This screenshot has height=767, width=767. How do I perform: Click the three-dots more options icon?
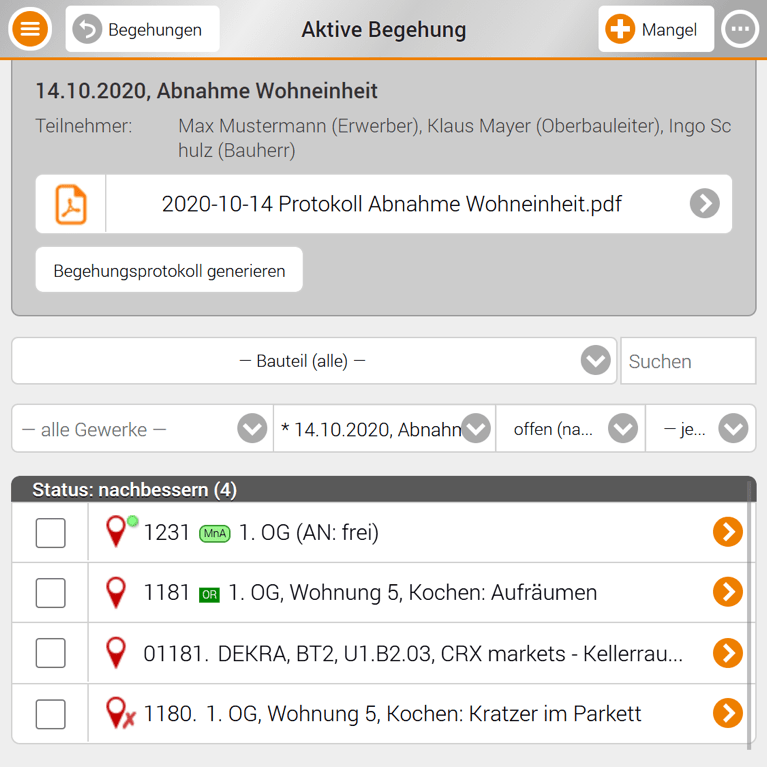(x=740, y=29)
